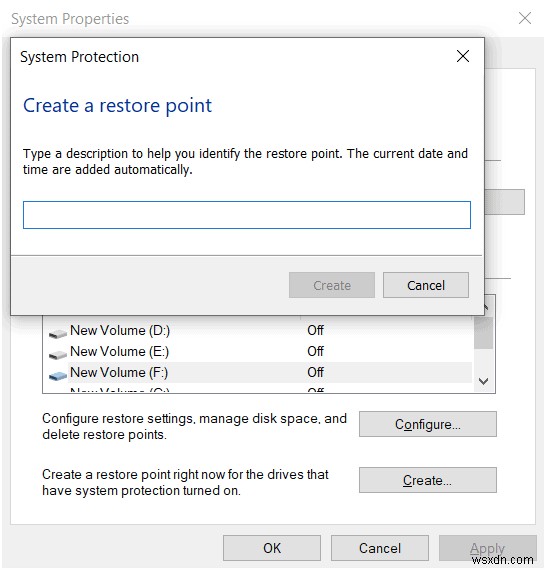Image resolution: width=545 pixels, height=570 pixels.
Task: Click the drive icon for New Volume (D:)
Action: [57, 333]
